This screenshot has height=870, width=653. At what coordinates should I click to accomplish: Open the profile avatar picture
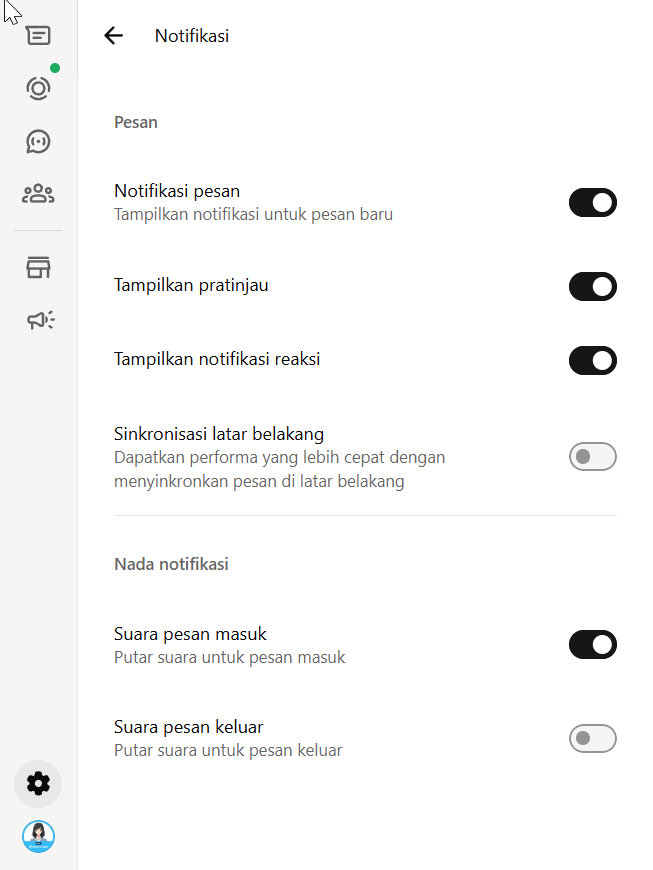[x=38, y=836]
